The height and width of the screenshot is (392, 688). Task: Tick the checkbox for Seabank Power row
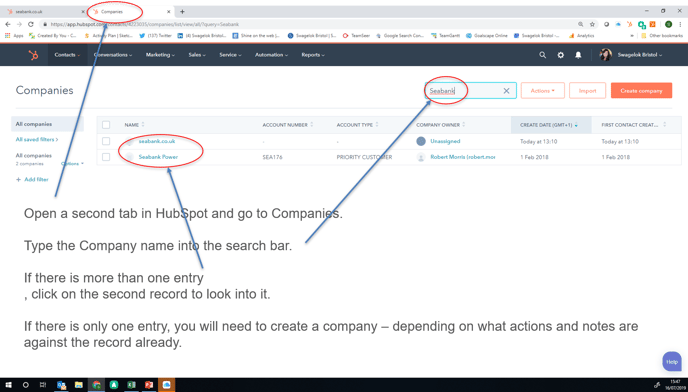click(x=106, y=157)
